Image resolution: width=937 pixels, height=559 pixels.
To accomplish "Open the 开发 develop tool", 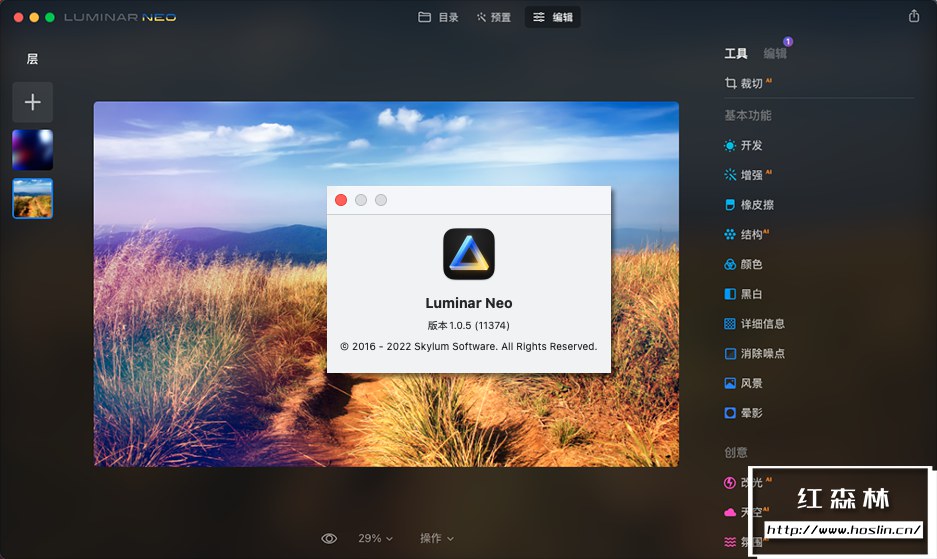I will coord(743,145).
